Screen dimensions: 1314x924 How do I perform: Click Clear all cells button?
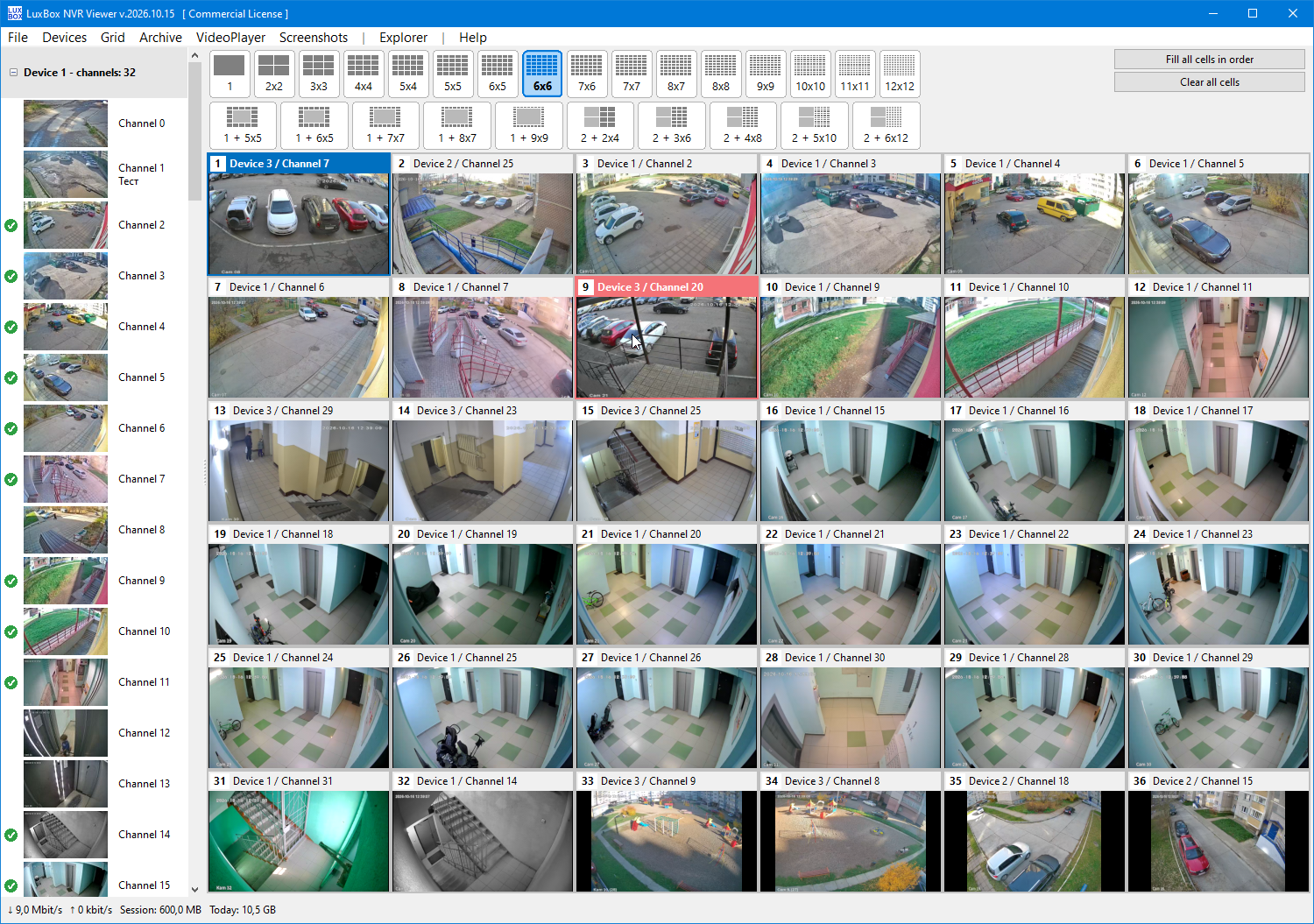[1210, 82]
